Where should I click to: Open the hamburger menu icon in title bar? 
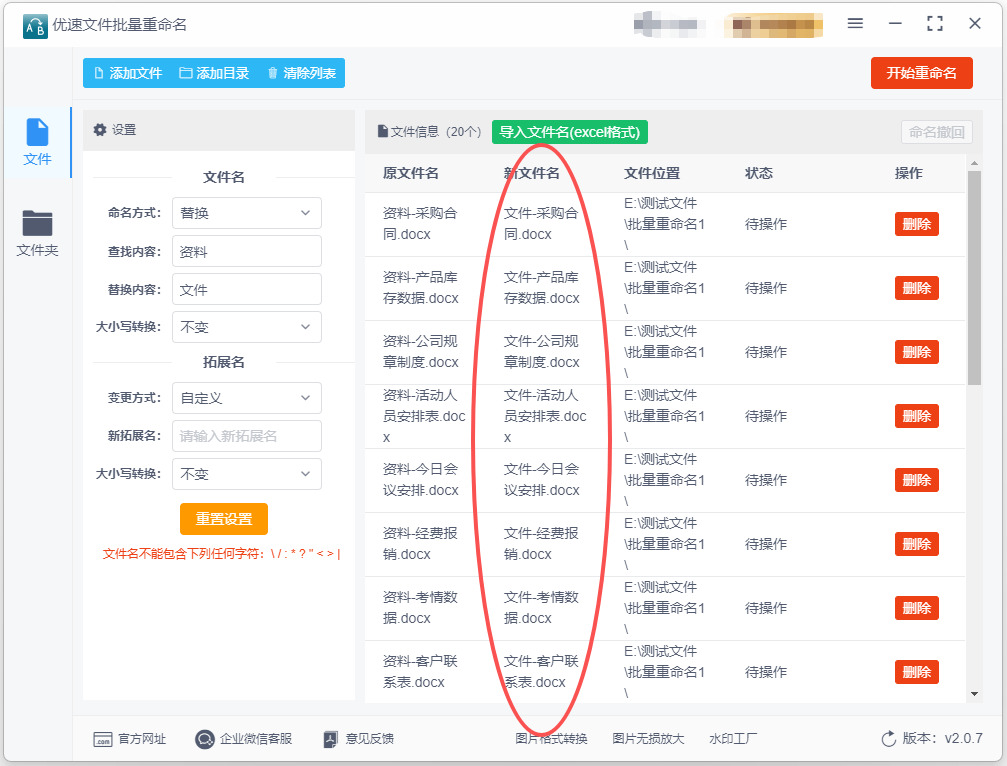(x=855, y=23)
